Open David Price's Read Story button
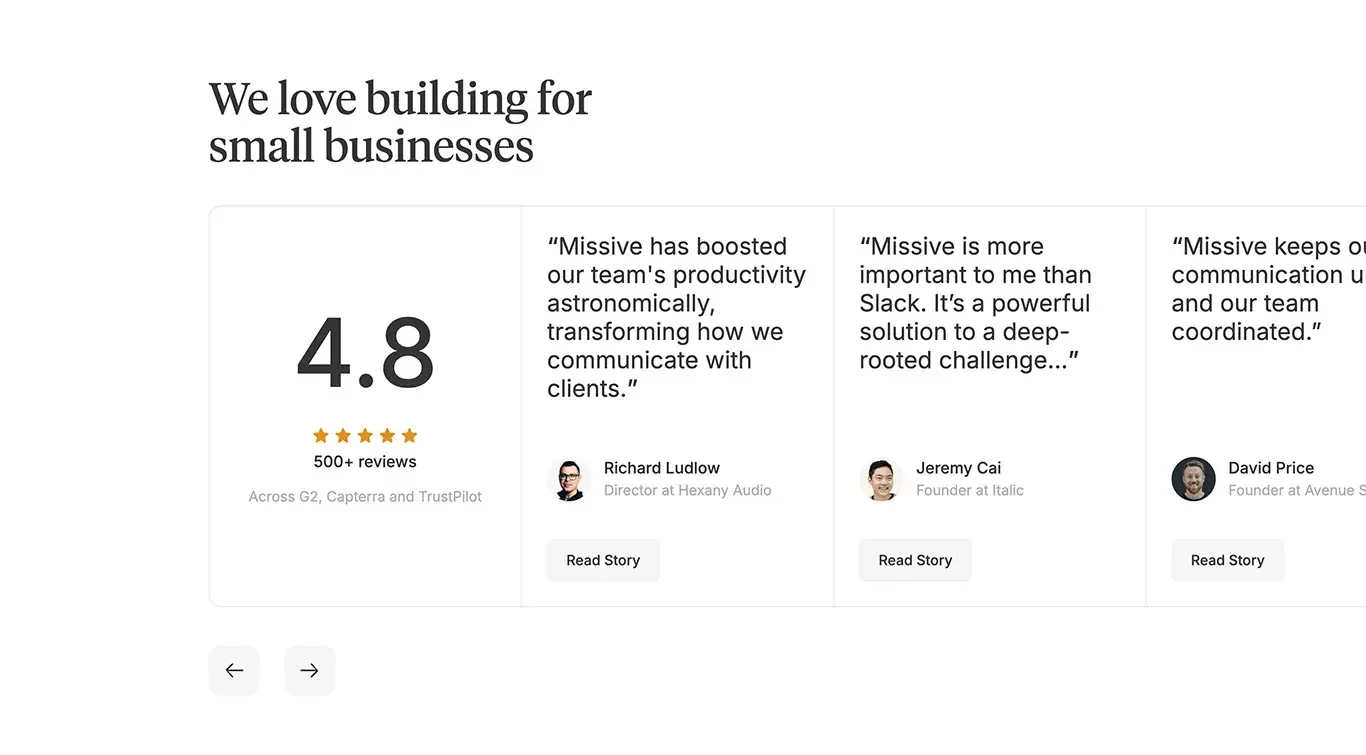Image resolution: width=1366 pixels, height=755 pixels. [x=1228, y=560]
